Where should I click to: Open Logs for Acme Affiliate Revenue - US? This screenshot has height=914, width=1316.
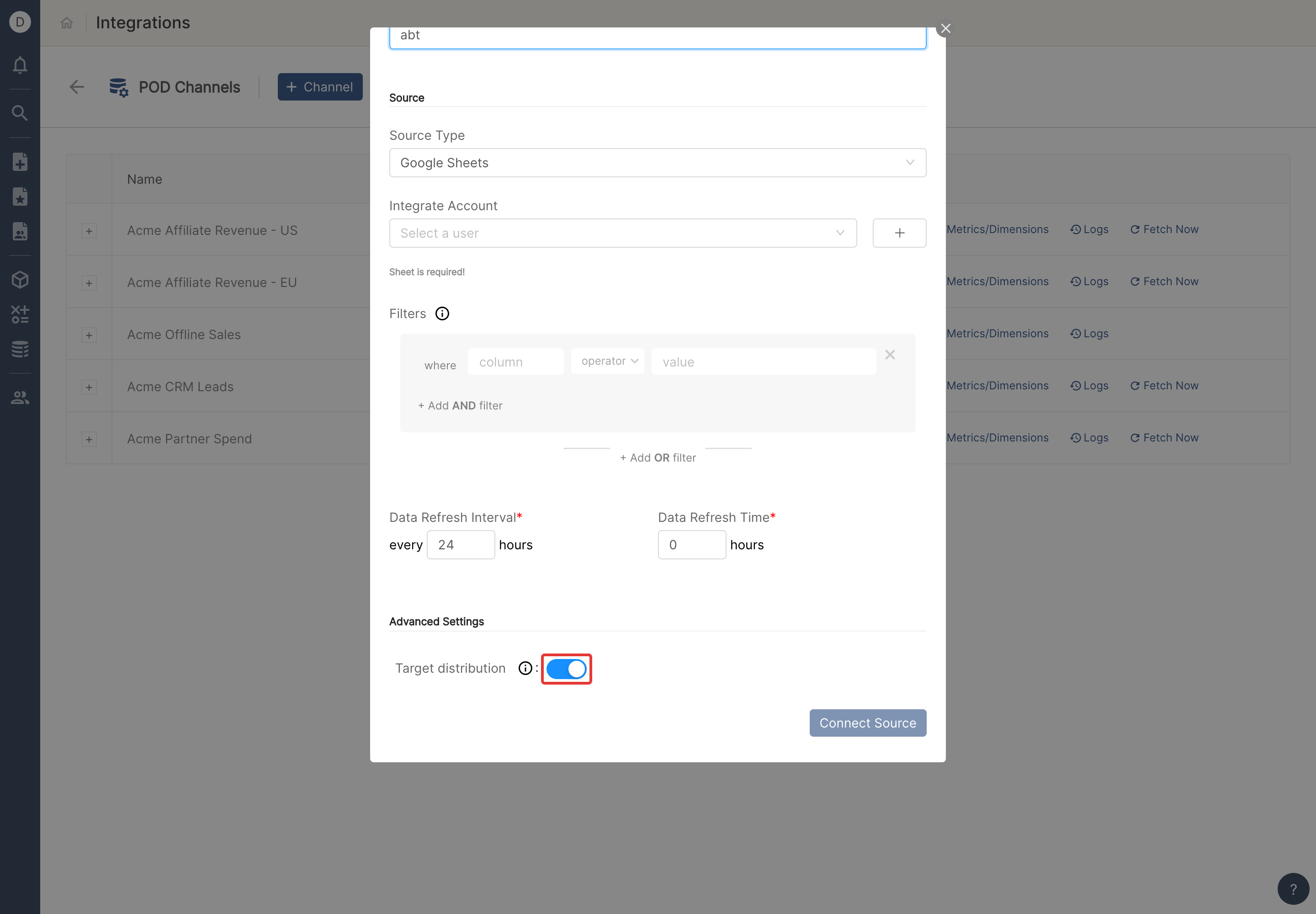click(1089, 229)
